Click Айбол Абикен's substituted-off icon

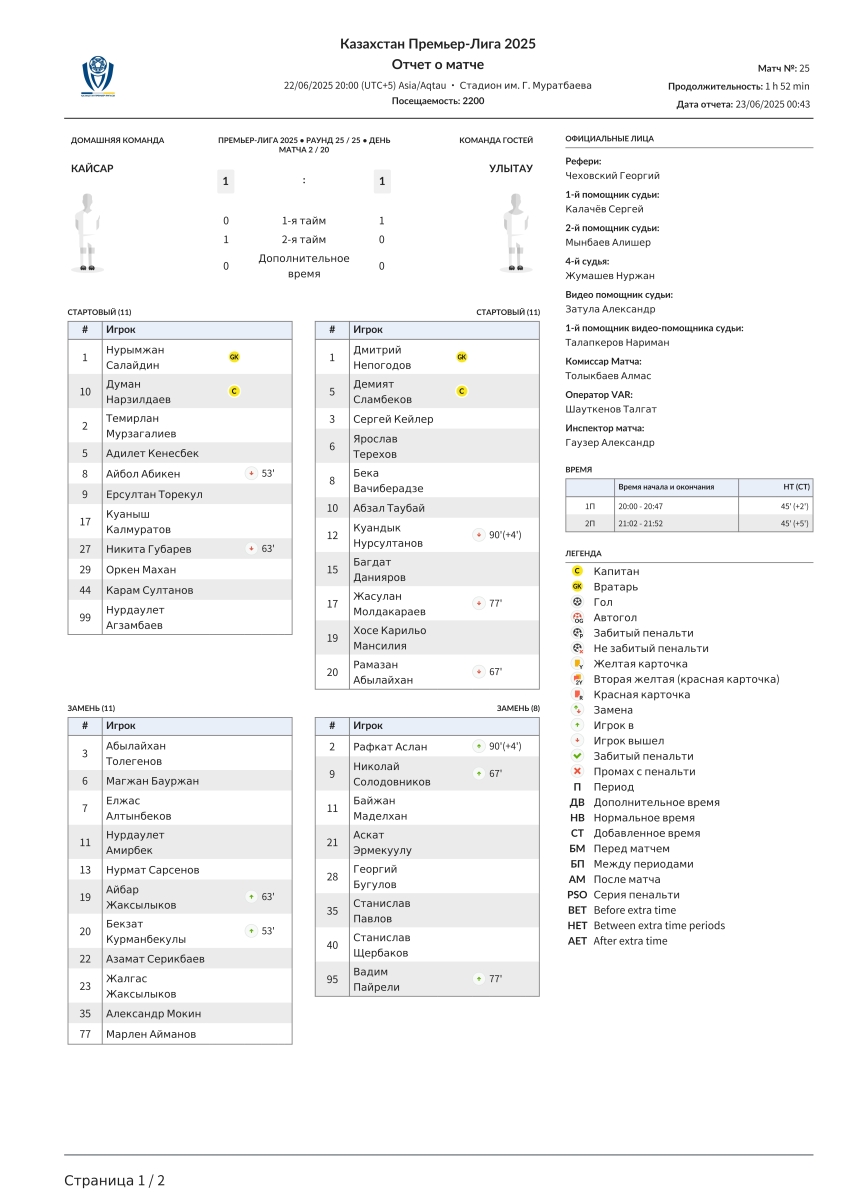252,473
